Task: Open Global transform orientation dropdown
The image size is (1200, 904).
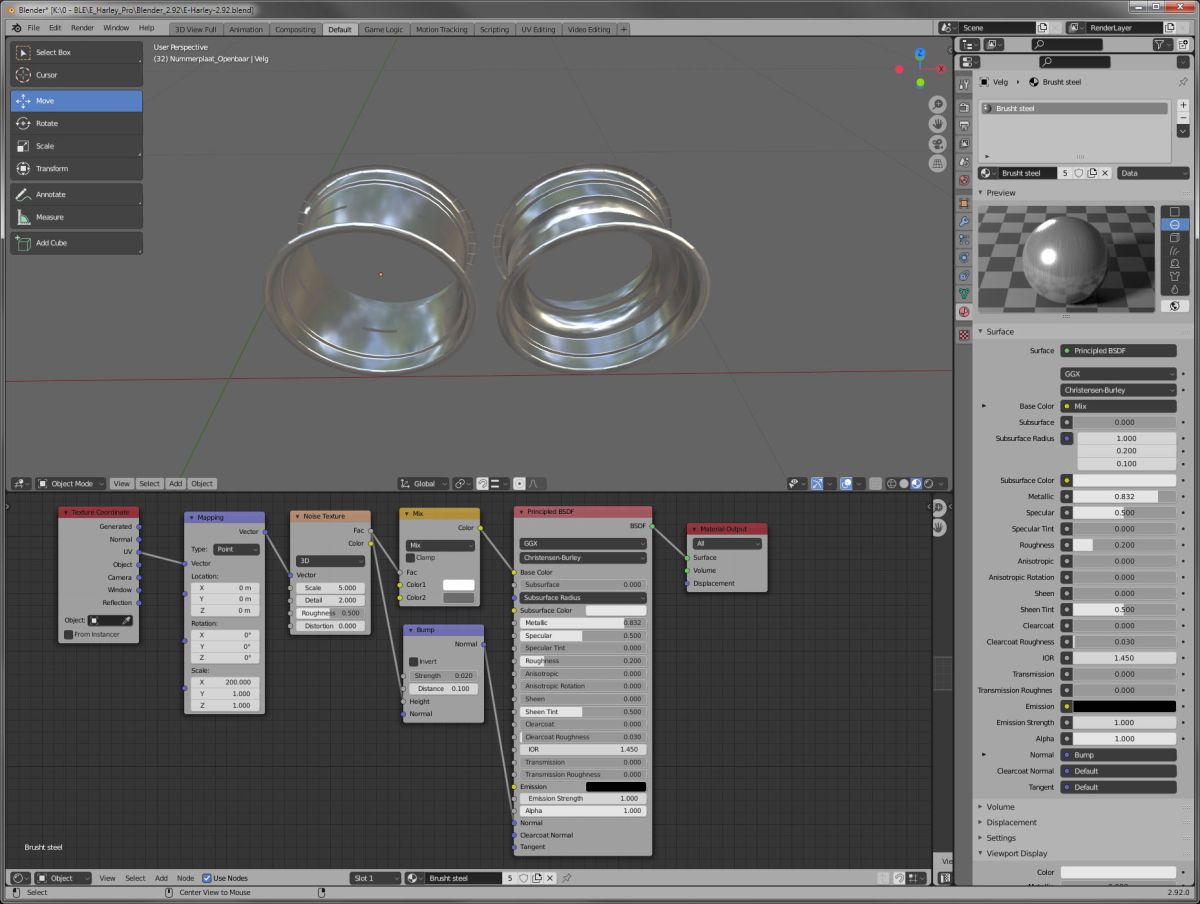Action: [425, 483]
